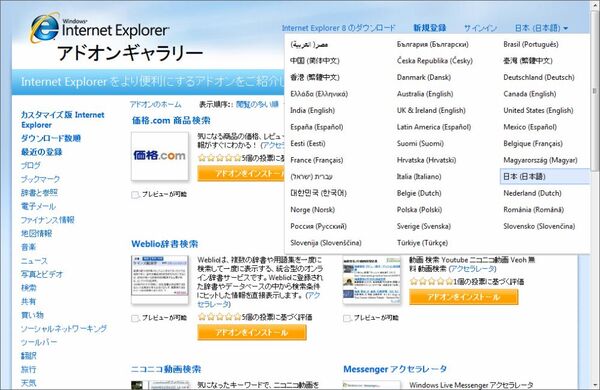Choose UK & Ireland (English) language
600x390 pixels.
(431, 111)
